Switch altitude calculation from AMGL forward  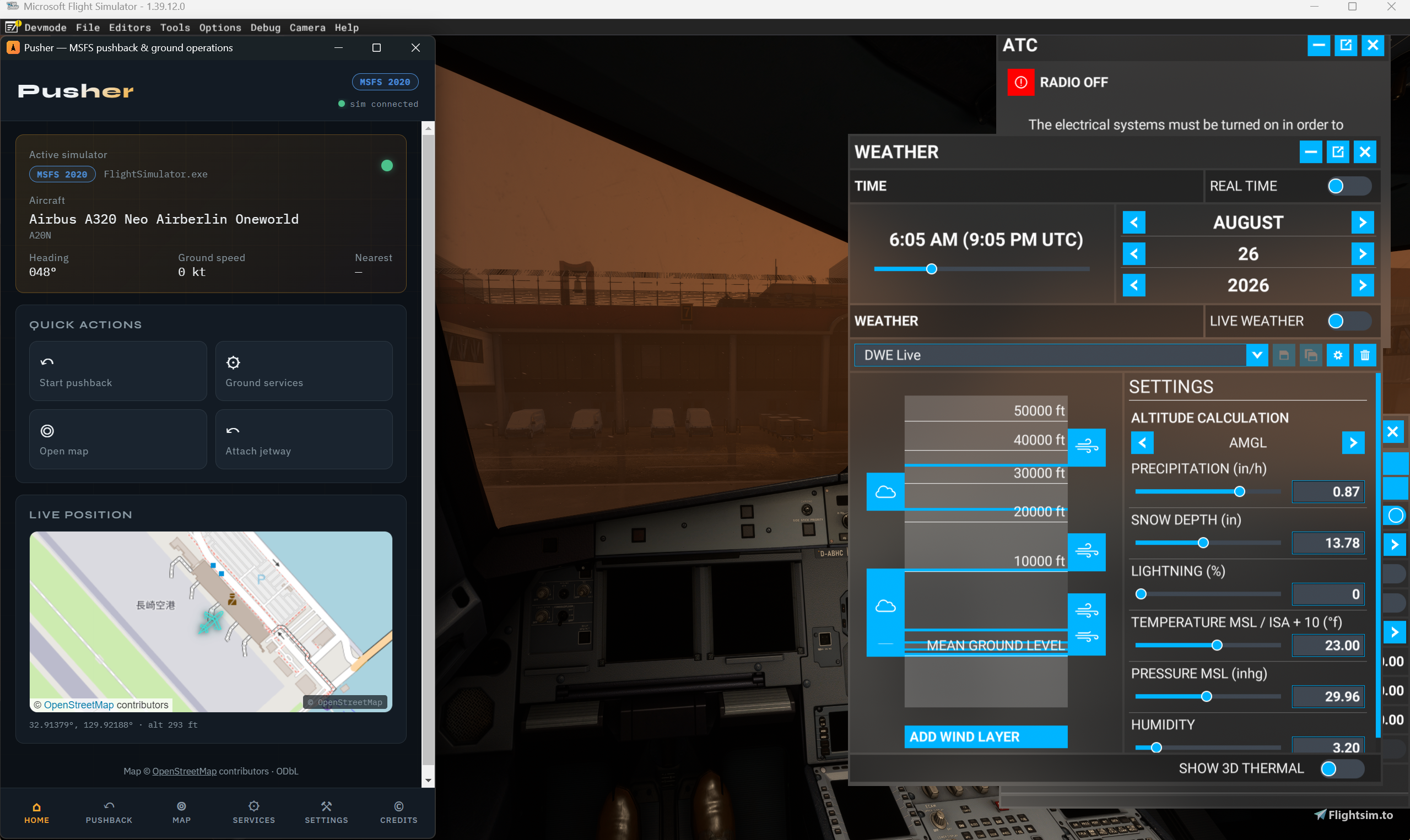pos(1353,443)
